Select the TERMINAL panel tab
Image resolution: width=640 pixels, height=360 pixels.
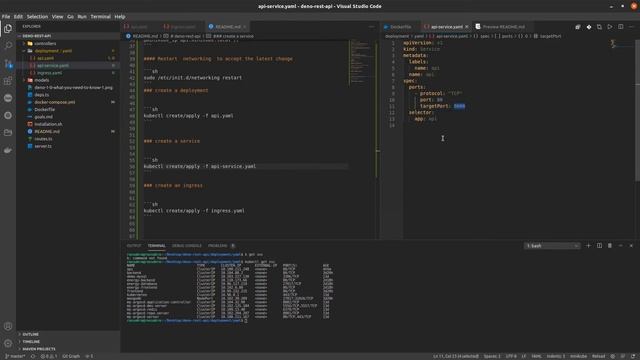click(156, 246)
